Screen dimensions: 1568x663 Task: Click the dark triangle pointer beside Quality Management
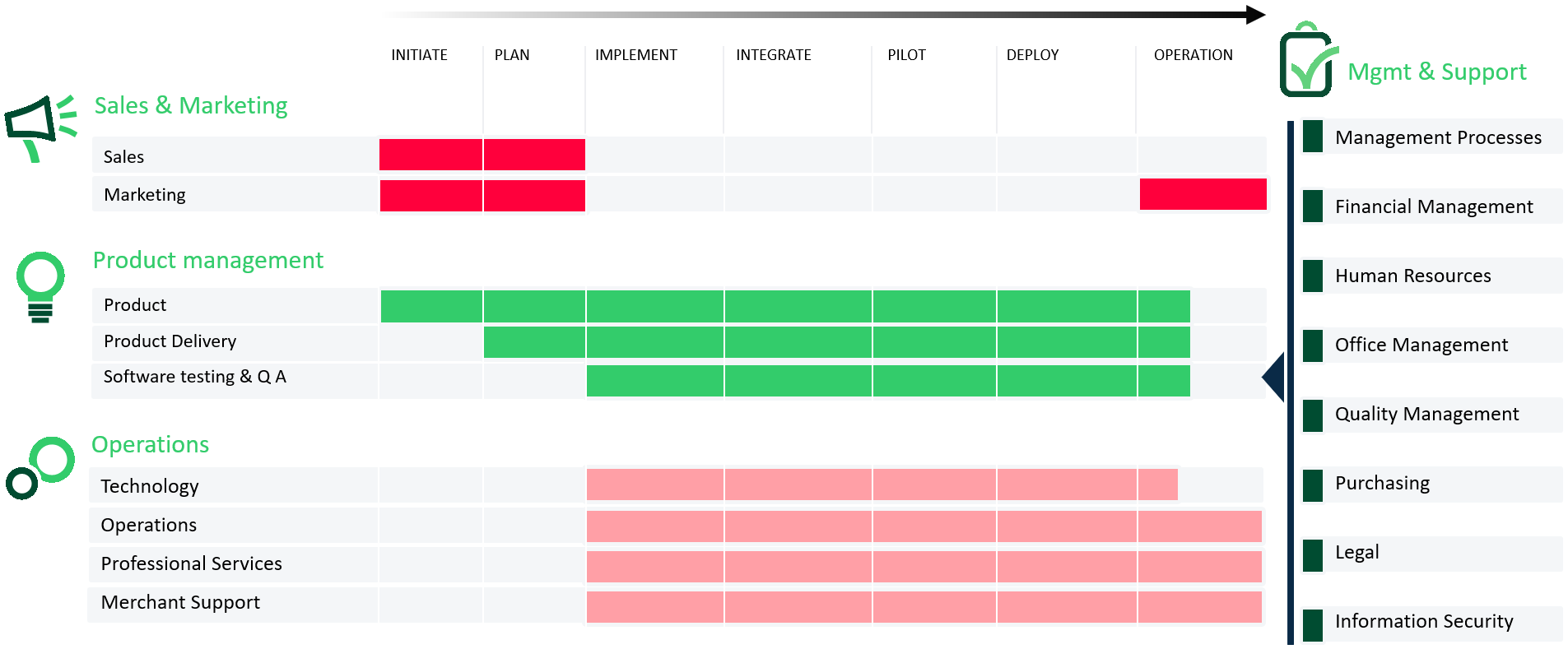[x=1274, y=377]
